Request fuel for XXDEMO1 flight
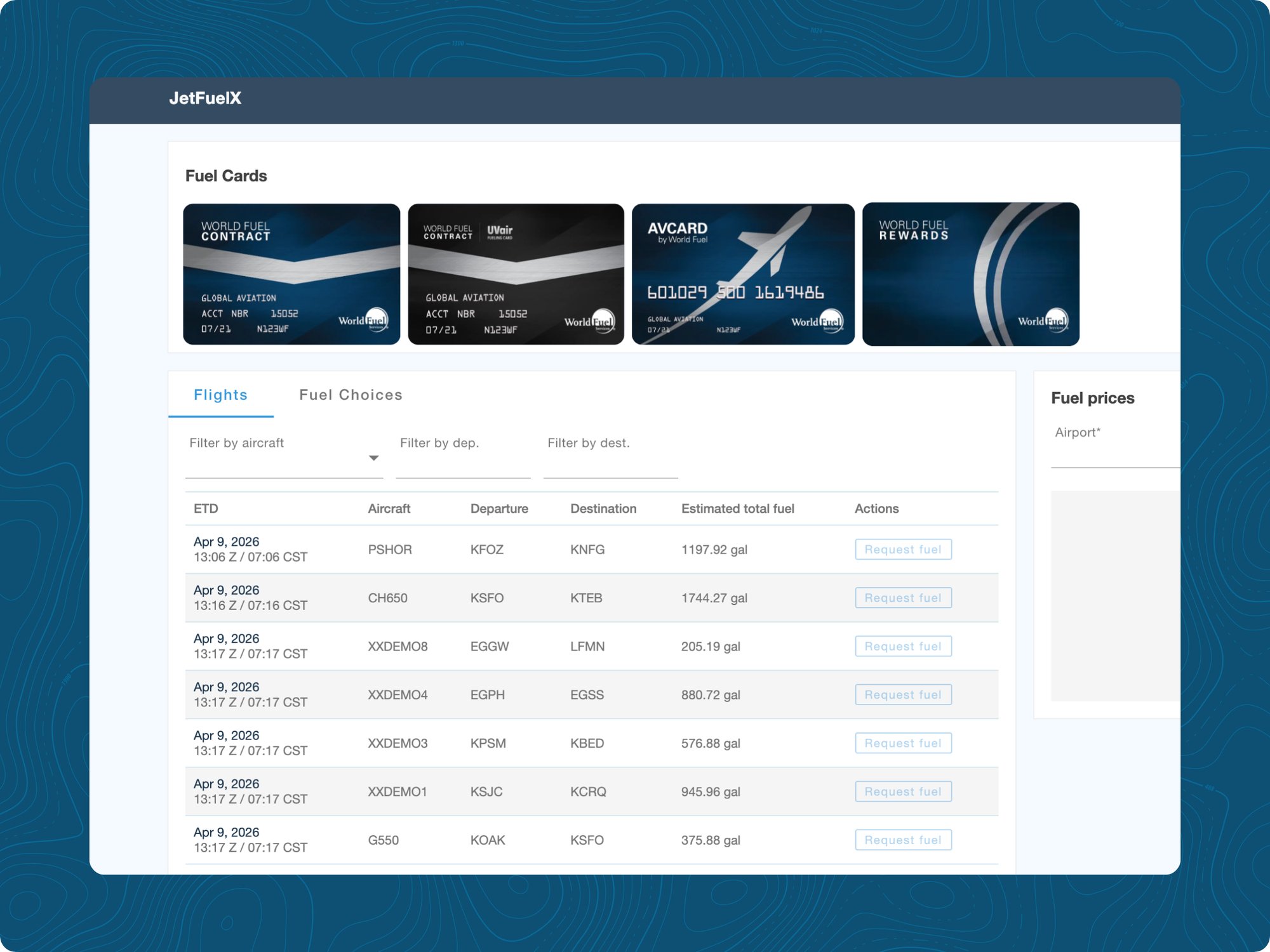 coord(903,791)
